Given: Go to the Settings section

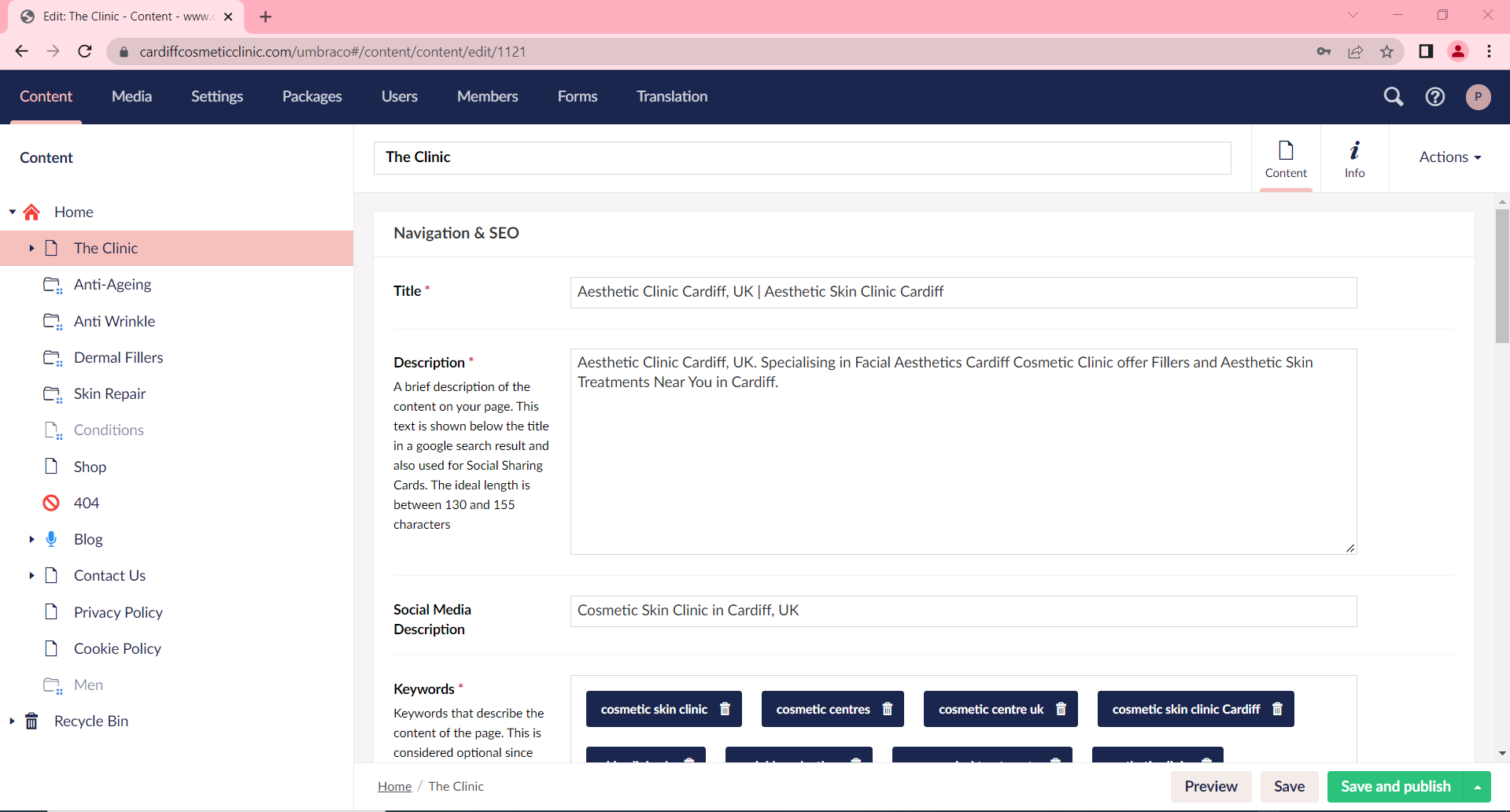Looking at the screenshot, I should 216,97.
